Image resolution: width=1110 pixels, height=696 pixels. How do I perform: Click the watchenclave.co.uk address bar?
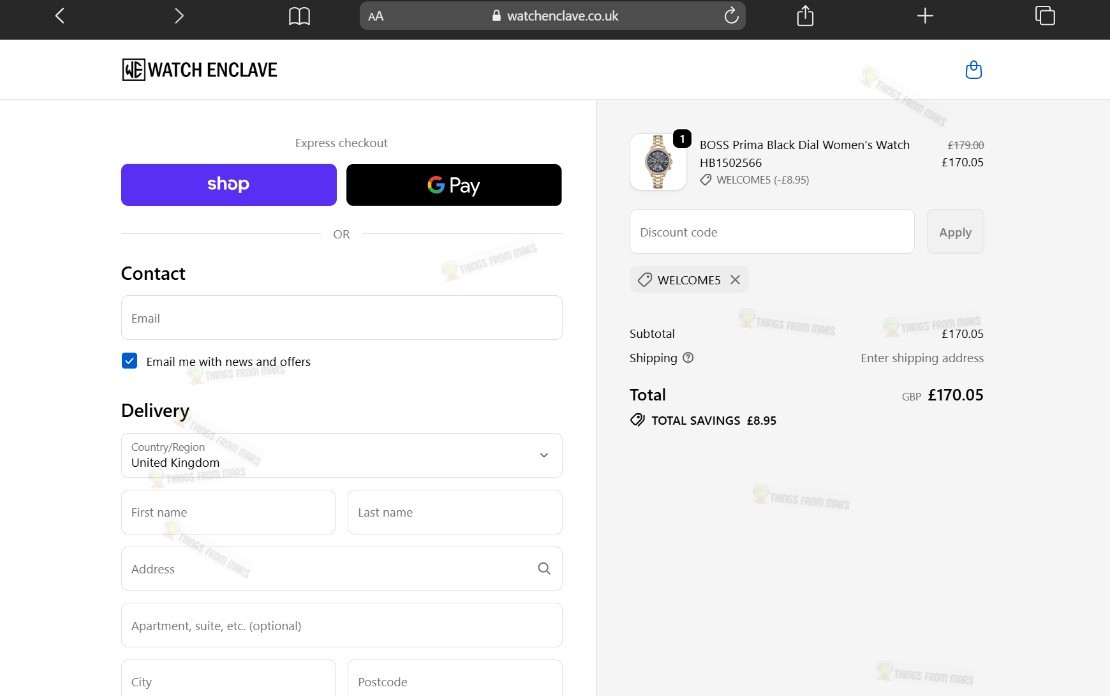[553, 16]
